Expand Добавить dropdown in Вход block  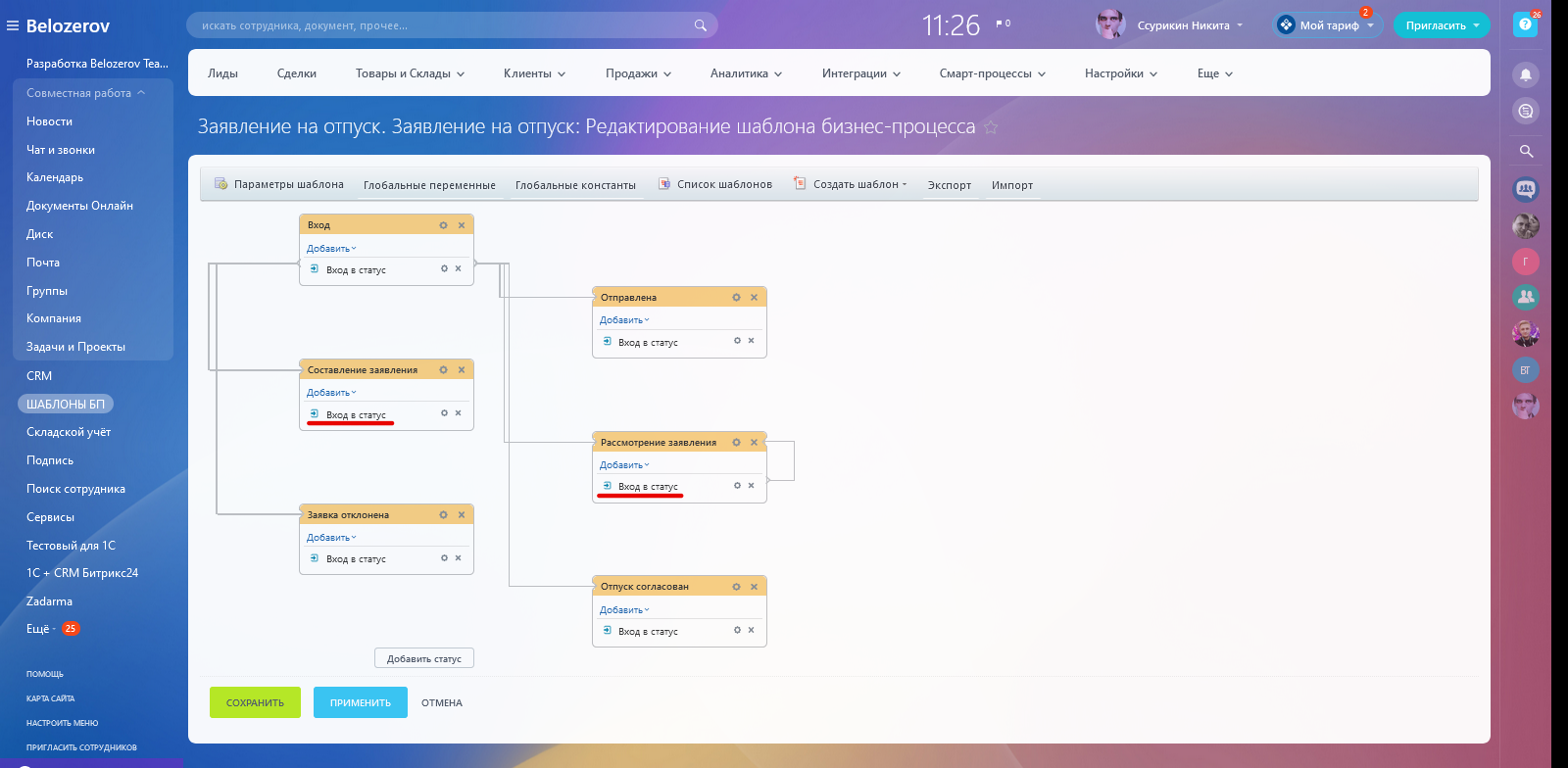331,249
